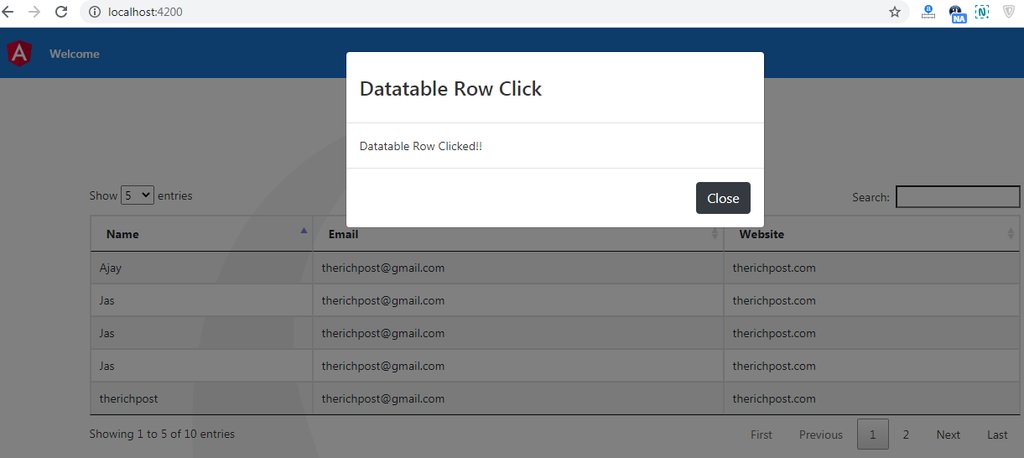The height and width of the screenshot is (458, 1024).
Task: Click the website cell in the therichpost row
Action: coord(872,399)
